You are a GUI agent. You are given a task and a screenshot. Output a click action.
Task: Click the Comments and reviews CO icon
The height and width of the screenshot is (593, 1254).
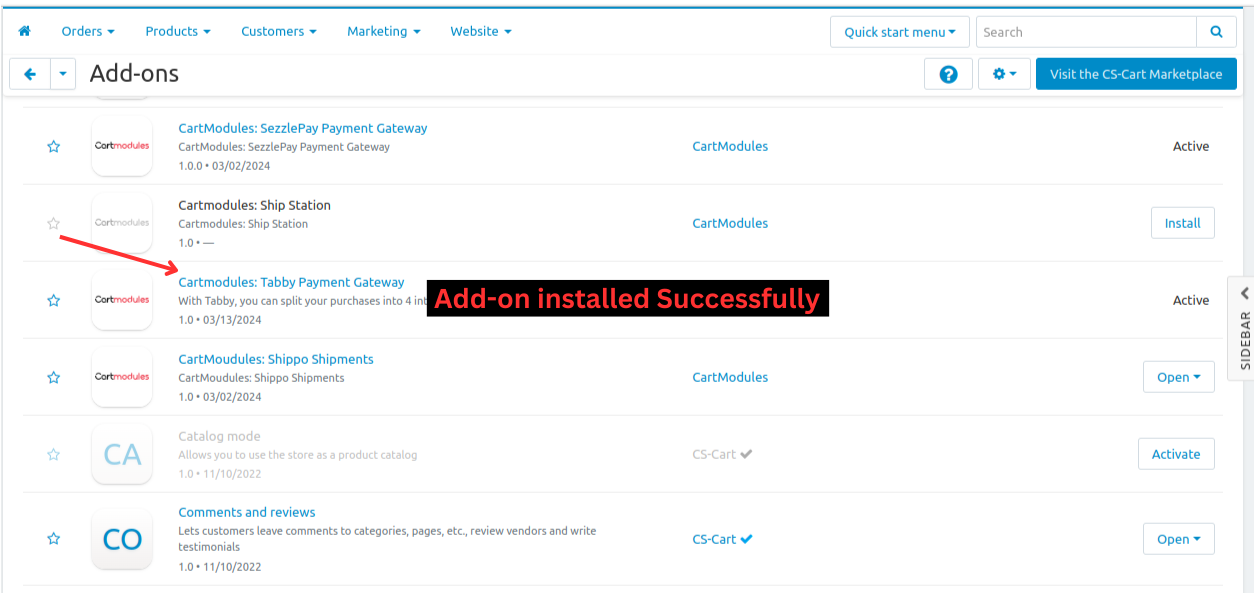coord(122,539)
